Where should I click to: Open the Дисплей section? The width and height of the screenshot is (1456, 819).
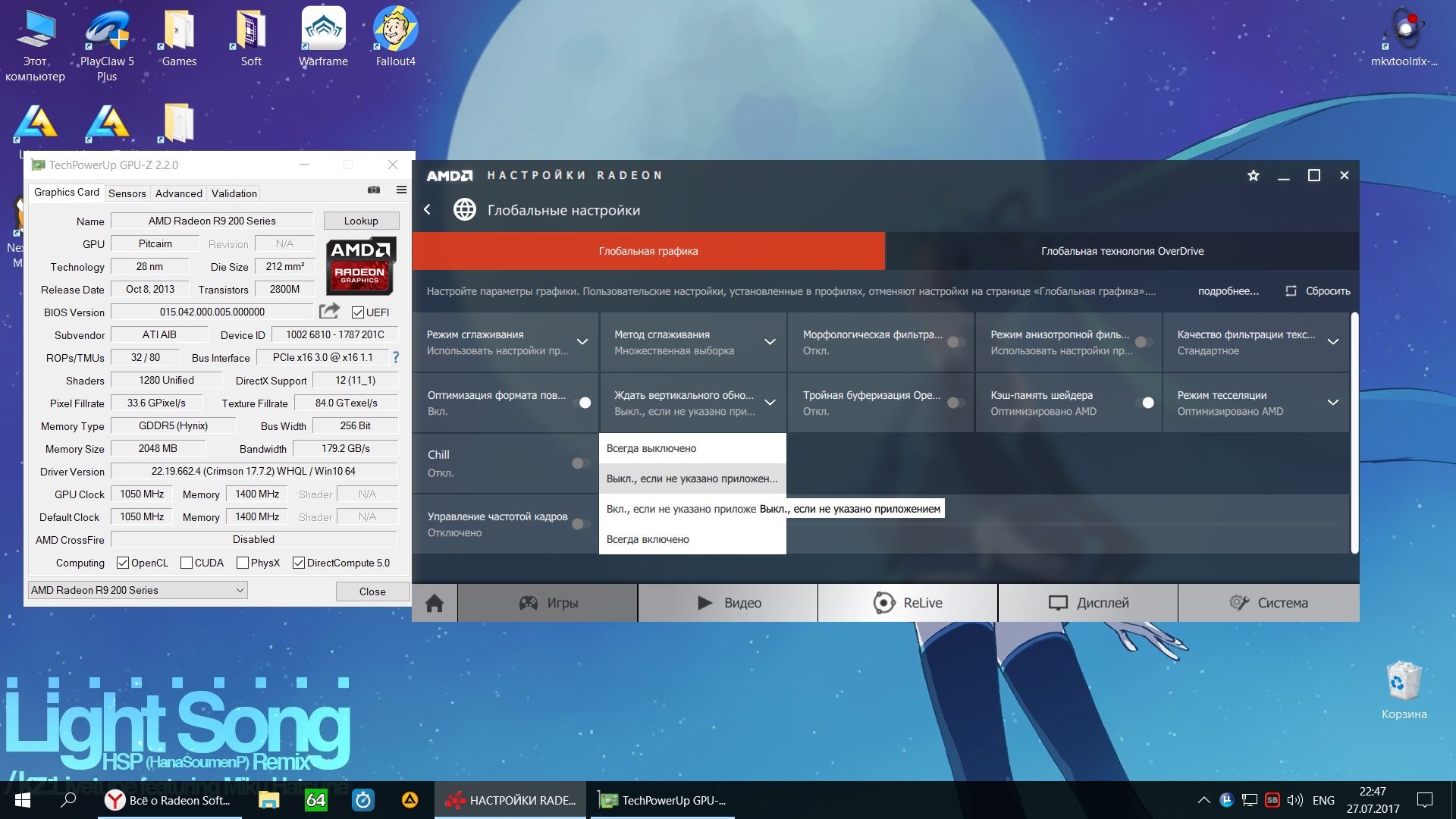[x=1088, y=603]
